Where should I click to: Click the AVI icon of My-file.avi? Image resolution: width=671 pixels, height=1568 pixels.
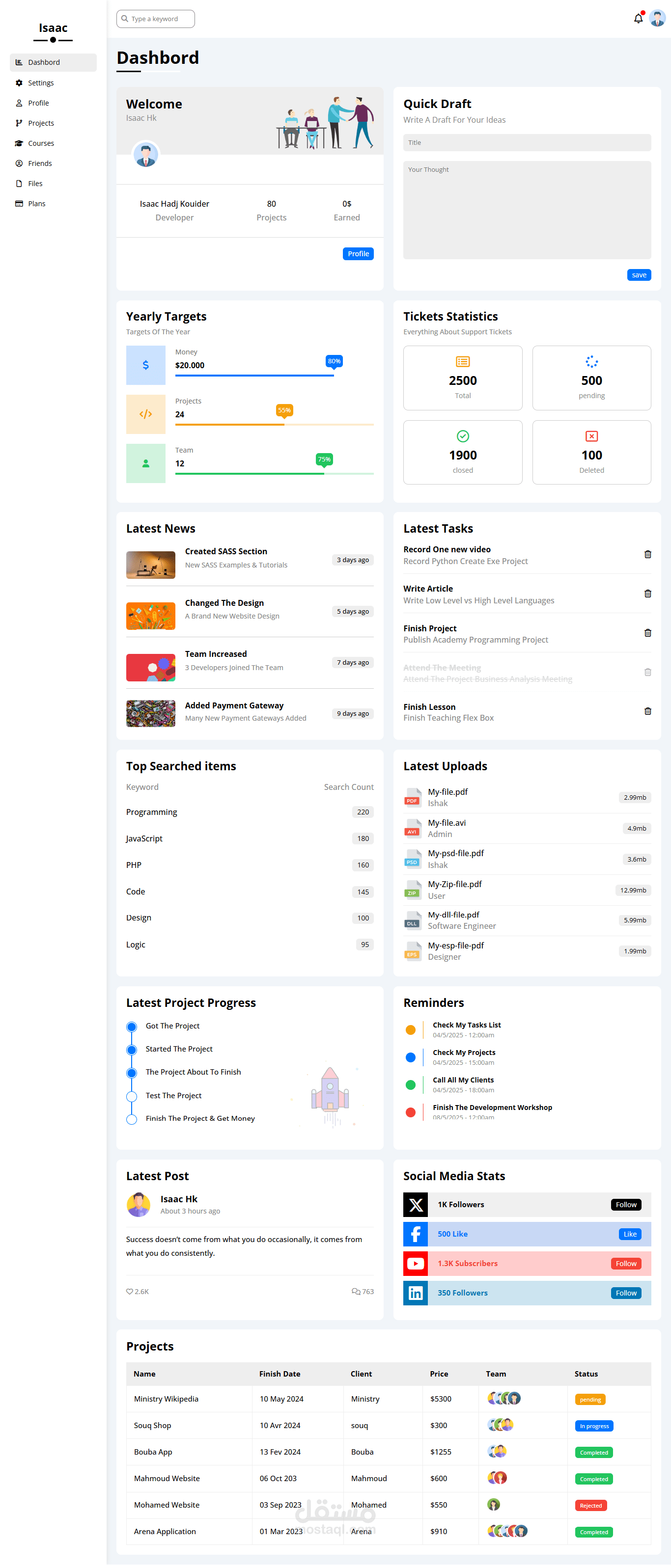tap(413, 828)
